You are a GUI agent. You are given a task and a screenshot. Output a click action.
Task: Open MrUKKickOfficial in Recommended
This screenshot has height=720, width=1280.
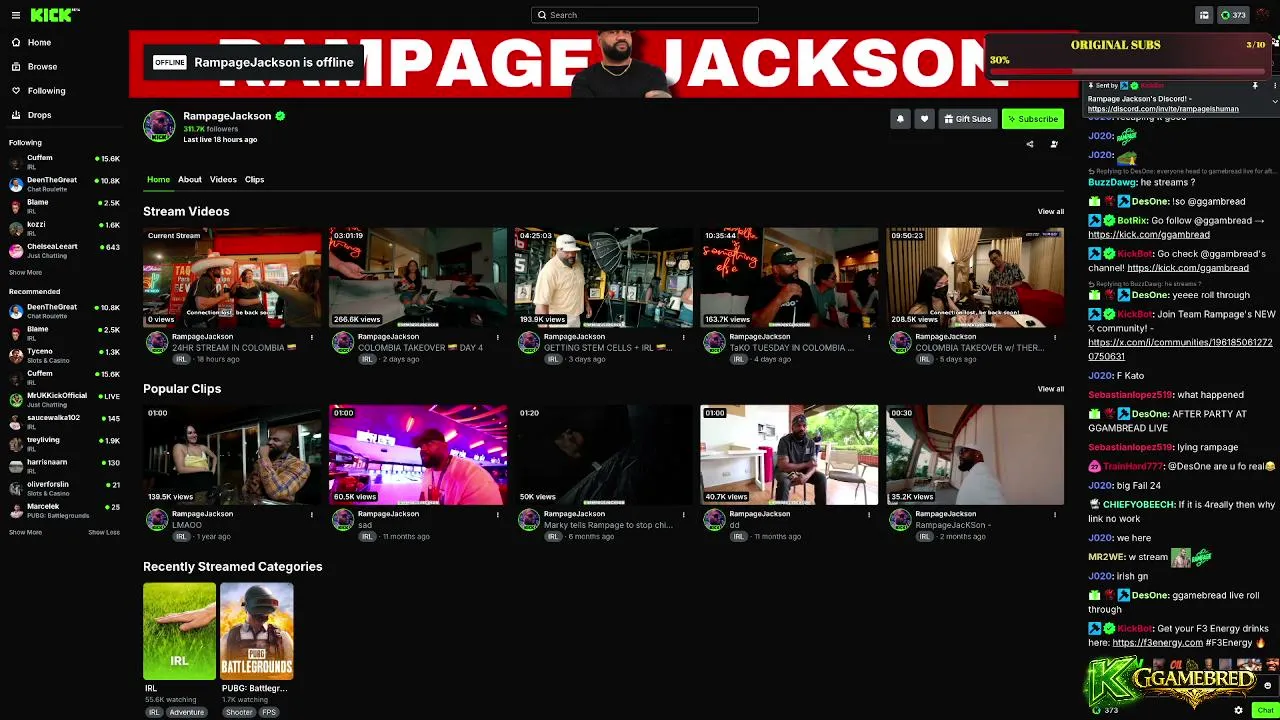(65, 399)
